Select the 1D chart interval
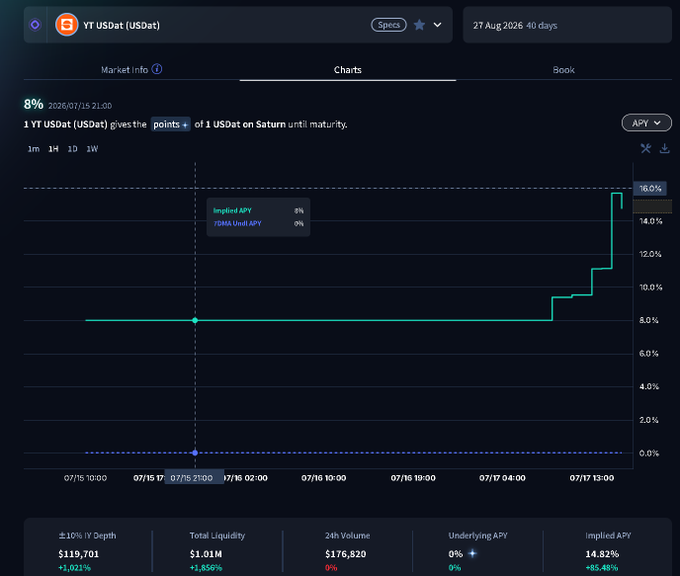Image resolution: width=680 pixels, height=576 pixels. point(72,149)
